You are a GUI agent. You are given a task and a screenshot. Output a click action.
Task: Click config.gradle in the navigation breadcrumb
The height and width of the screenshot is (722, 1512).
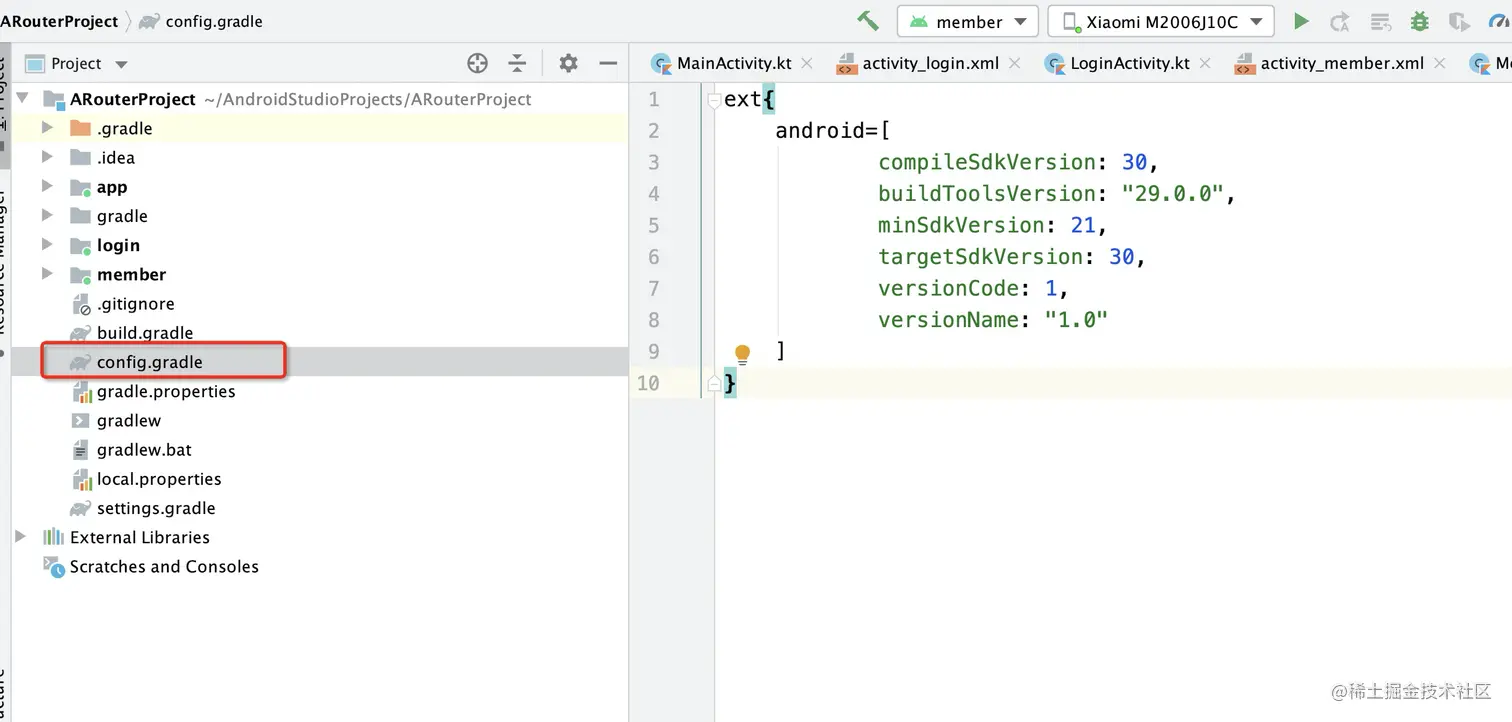click(x=214, y=21)
